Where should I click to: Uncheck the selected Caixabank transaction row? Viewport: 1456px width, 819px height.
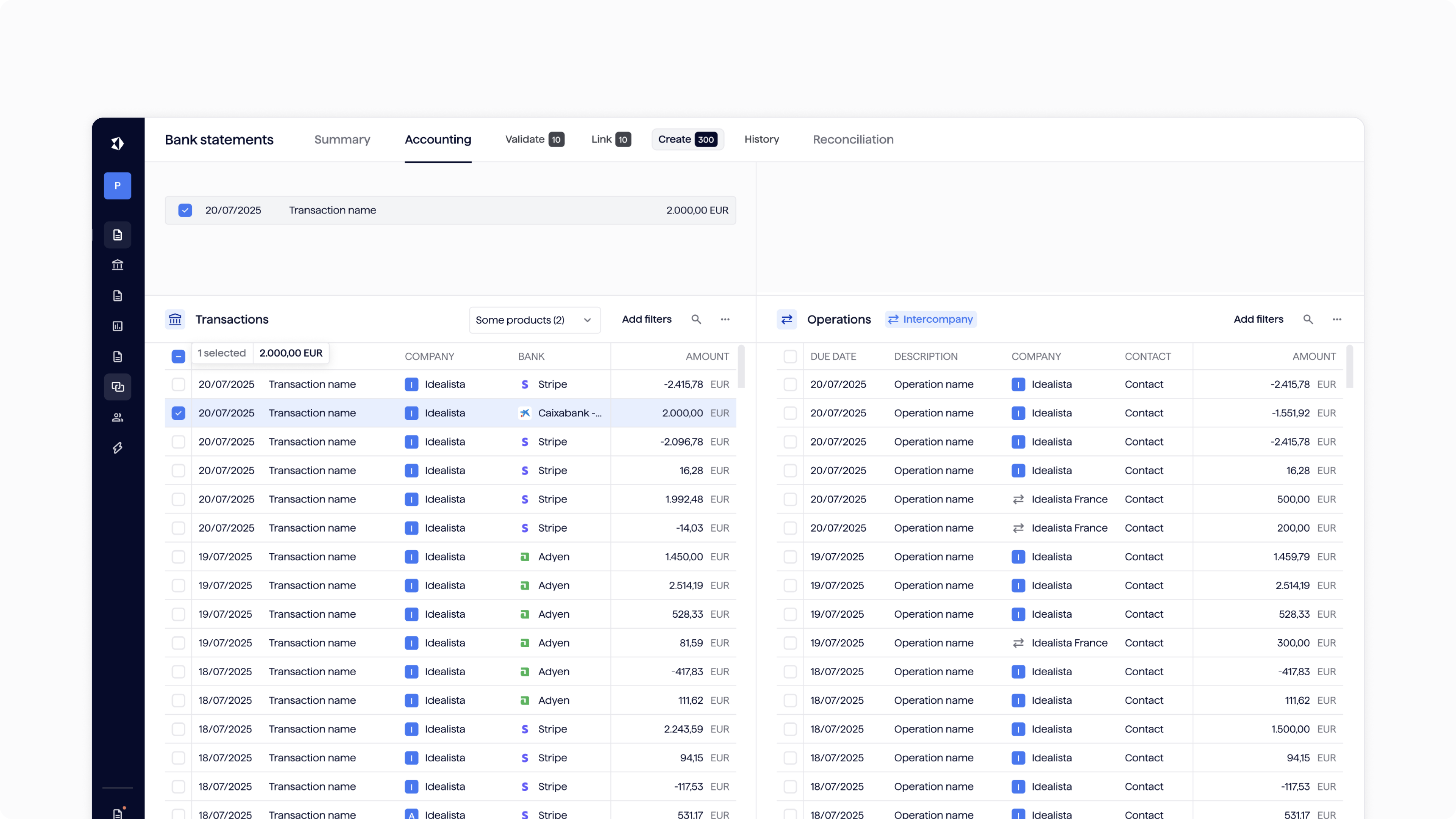click(x=178, y=413)
